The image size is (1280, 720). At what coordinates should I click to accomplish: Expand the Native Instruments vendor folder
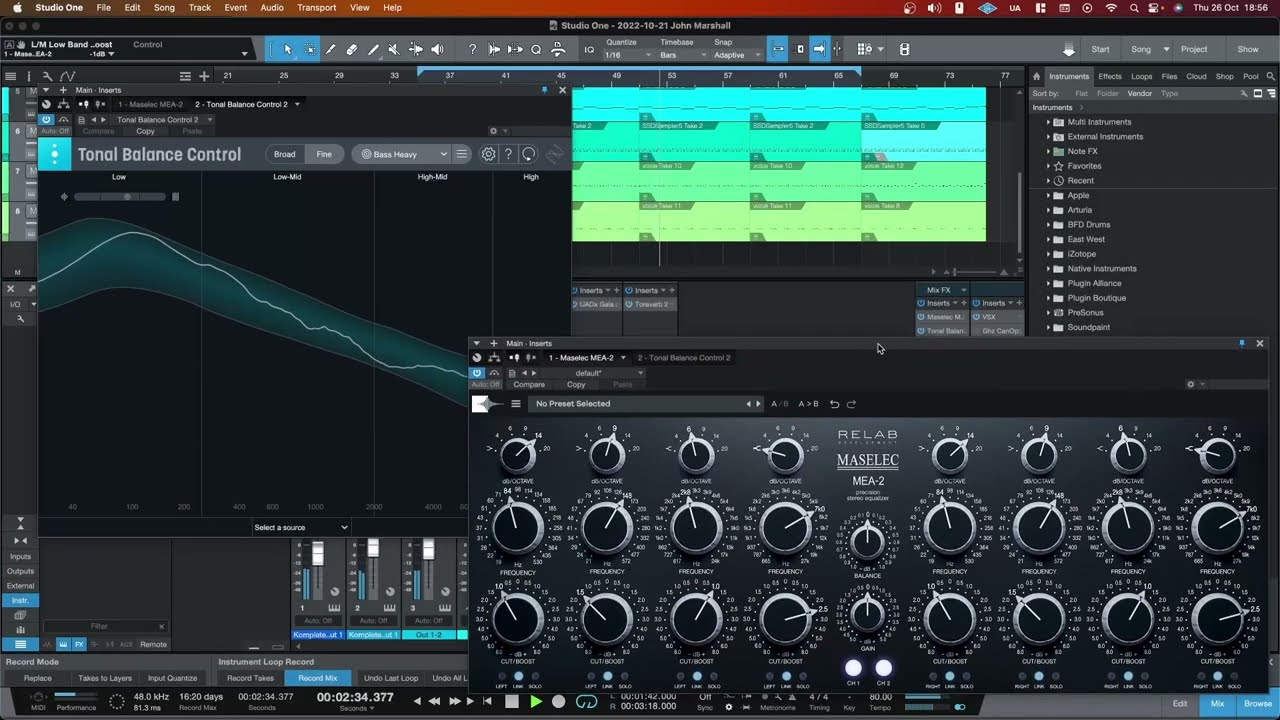tap(1049, 269)
